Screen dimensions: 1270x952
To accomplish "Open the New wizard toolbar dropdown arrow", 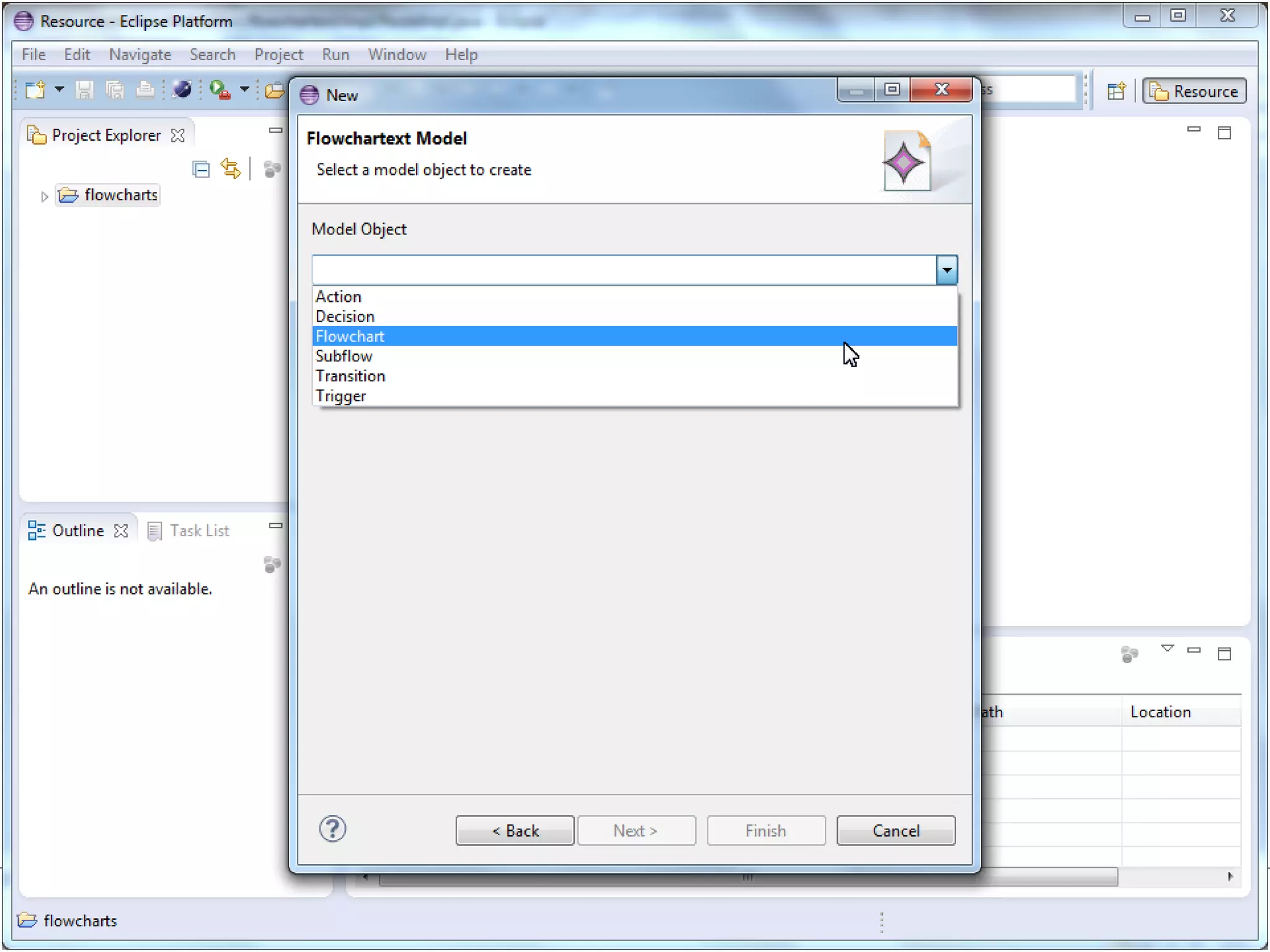I will click(x=60, y=90).
